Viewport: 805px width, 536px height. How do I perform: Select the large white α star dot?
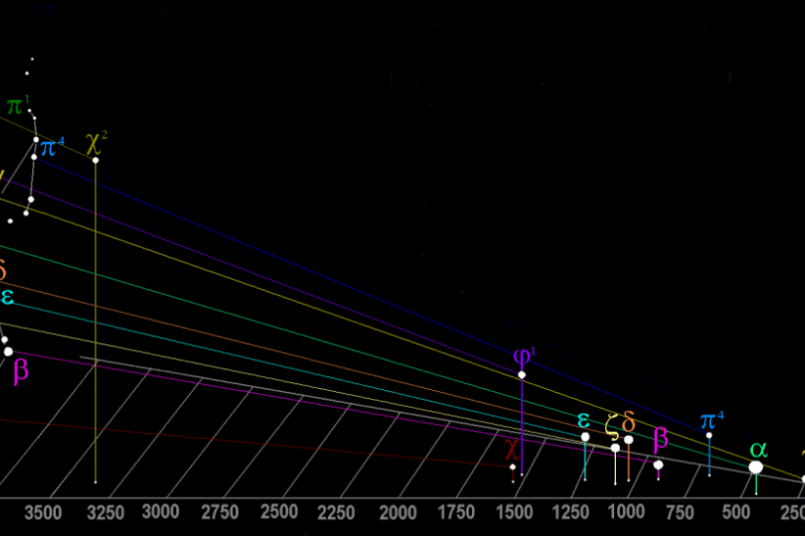(x=756, y=467)
